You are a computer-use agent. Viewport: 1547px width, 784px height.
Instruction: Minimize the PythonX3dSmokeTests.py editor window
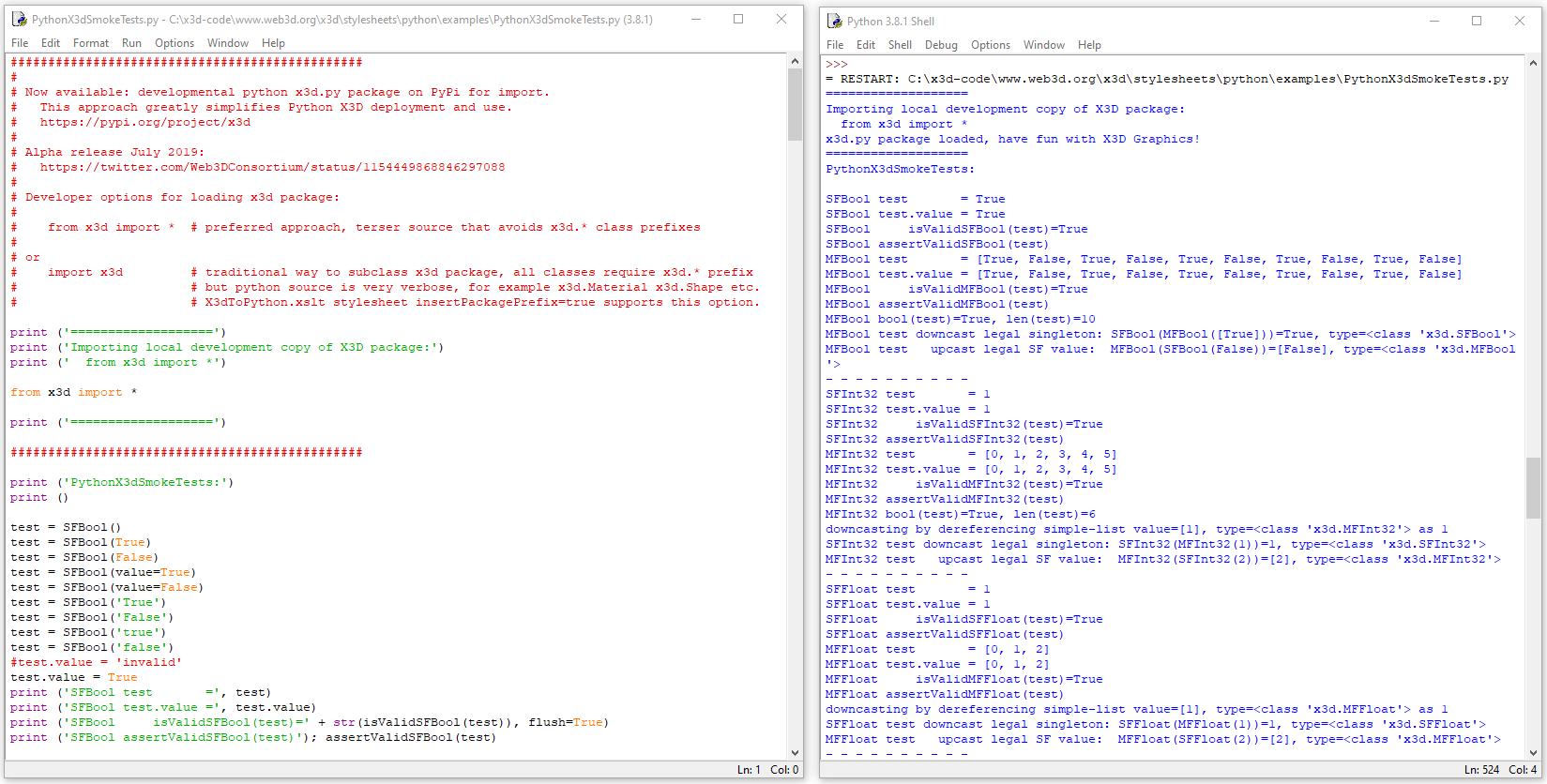coord(695,19)
